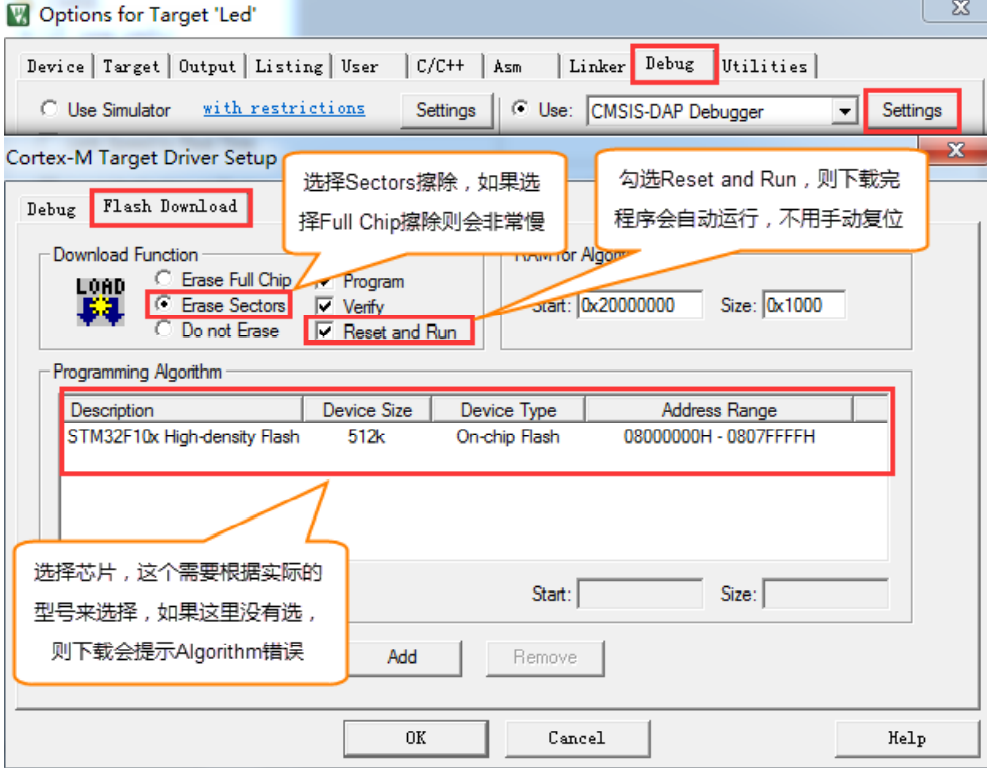Click the Address Range column header
This screenshot has width=987, height=768.
(719, 410)
